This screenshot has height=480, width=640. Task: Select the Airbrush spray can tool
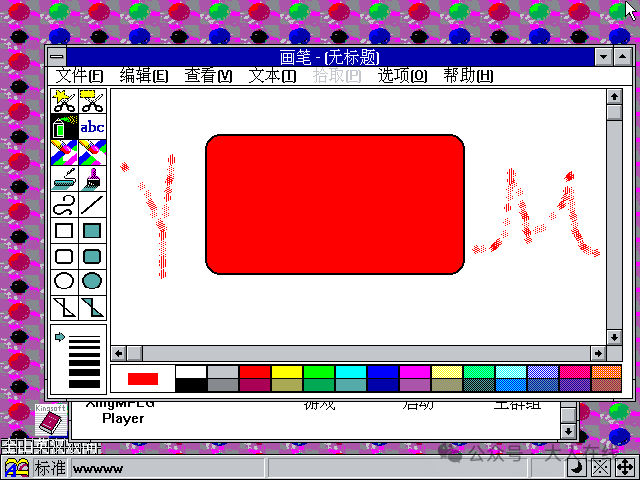coord(64,127)
